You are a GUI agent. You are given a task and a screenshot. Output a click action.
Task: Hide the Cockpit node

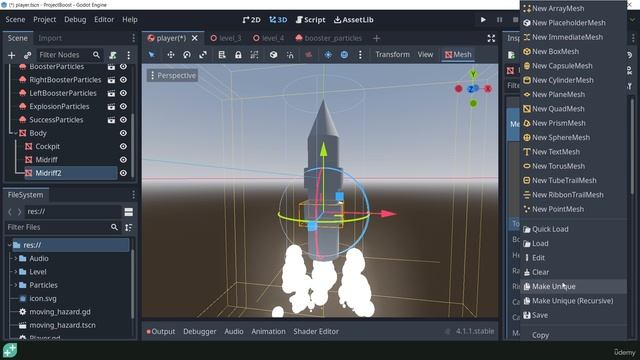(123, 147)
